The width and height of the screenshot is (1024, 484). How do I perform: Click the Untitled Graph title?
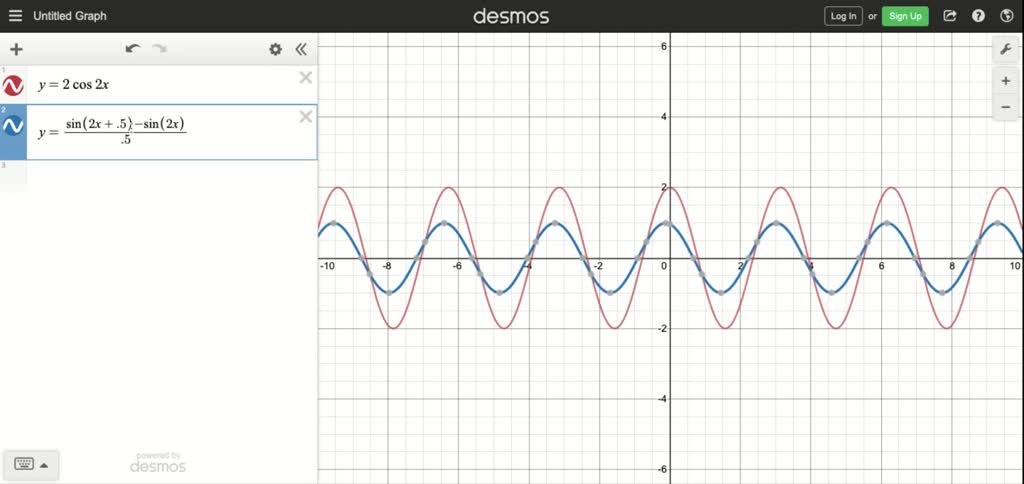tap(70, 16)
